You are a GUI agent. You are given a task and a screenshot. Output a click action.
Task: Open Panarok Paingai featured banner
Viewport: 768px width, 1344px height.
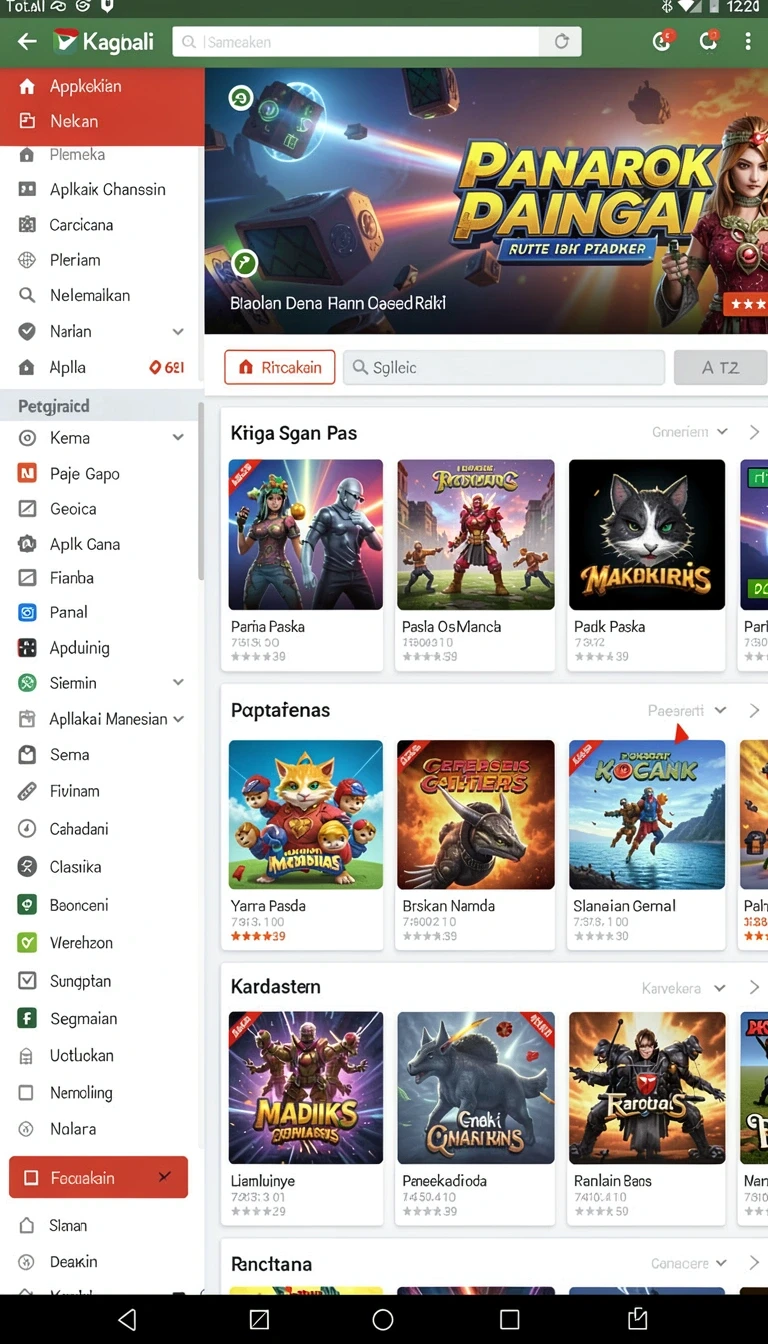coord(486,201)
